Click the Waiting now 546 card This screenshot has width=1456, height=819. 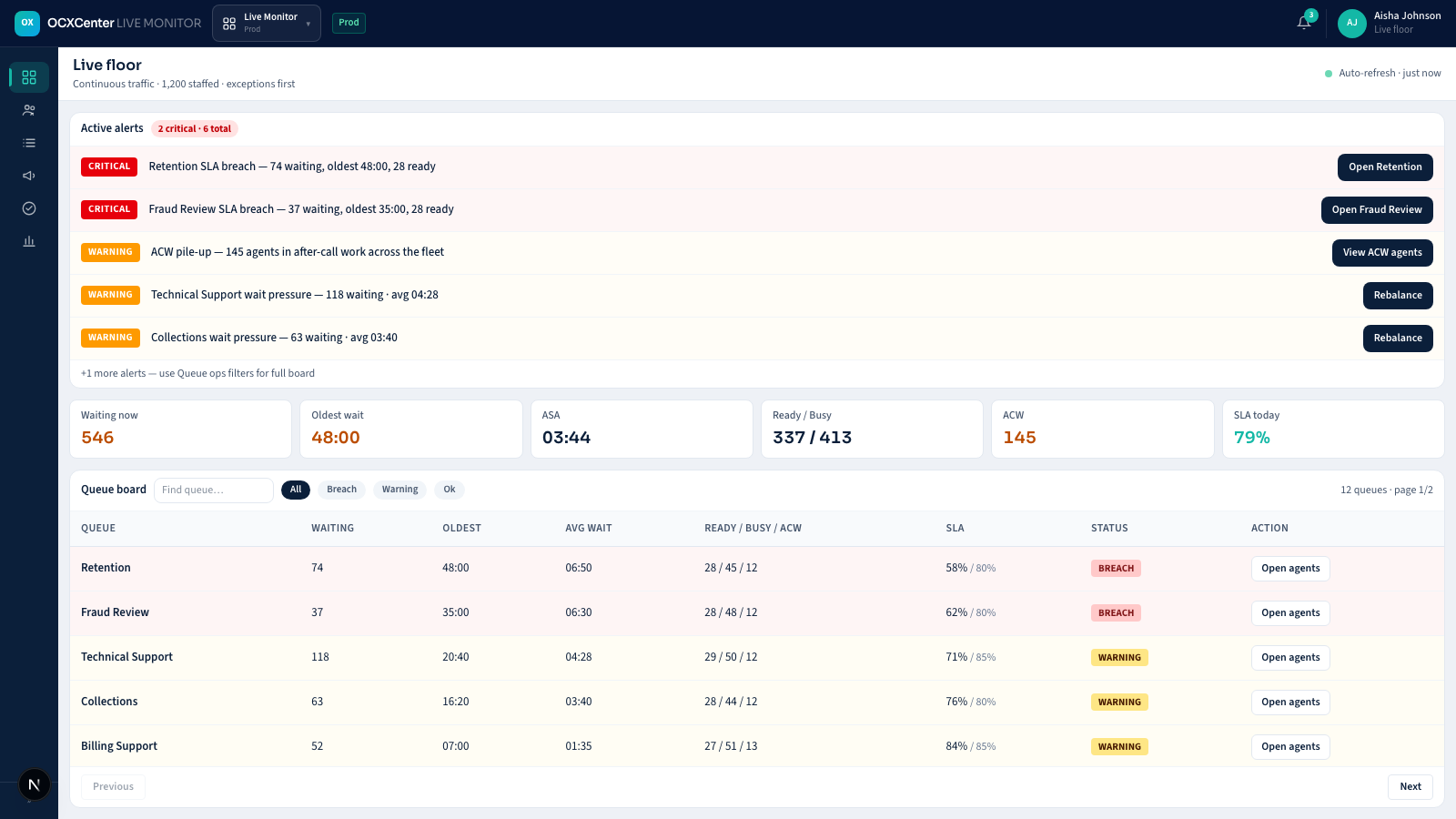[181, 430]
